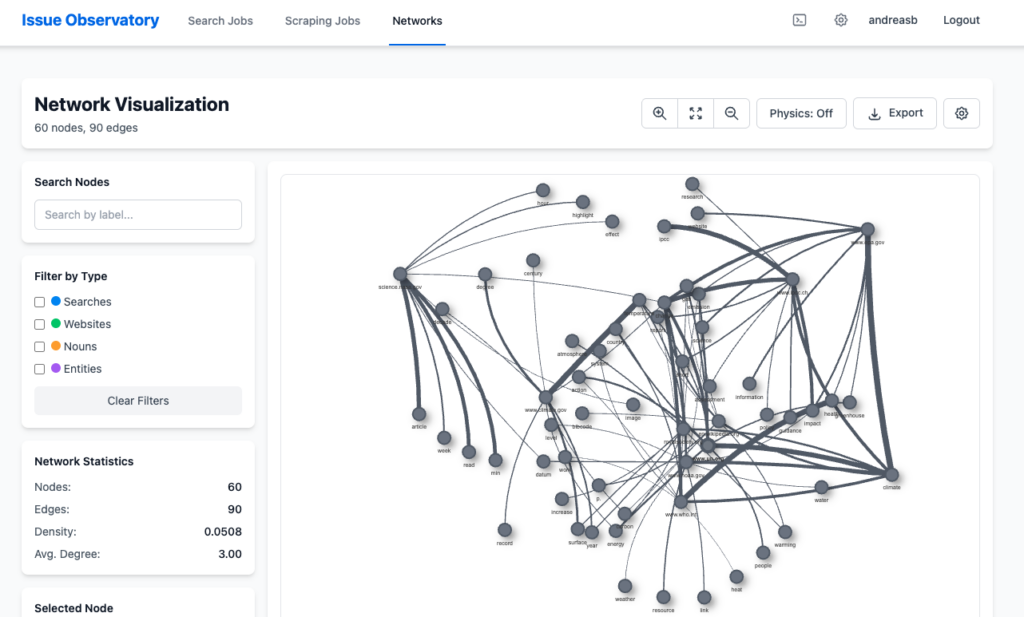
Task: Focus the Search by label input field
Action: [138, 215]
